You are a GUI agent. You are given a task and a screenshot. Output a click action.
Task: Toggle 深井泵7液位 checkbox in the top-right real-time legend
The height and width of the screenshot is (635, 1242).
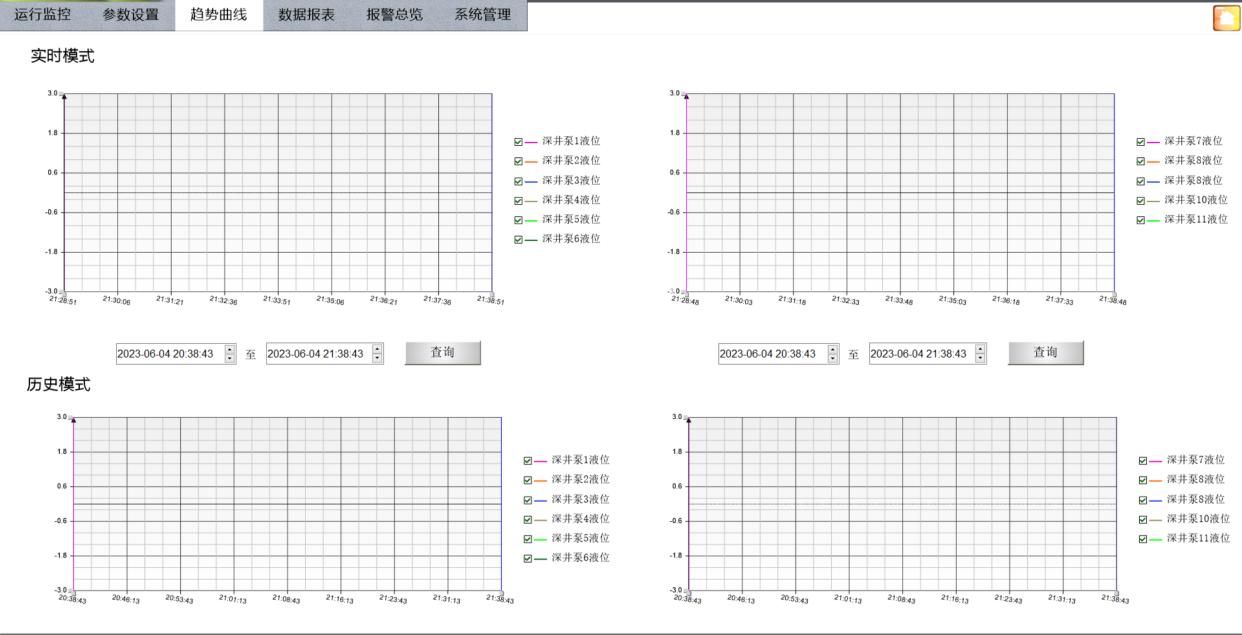[1141, 142]
